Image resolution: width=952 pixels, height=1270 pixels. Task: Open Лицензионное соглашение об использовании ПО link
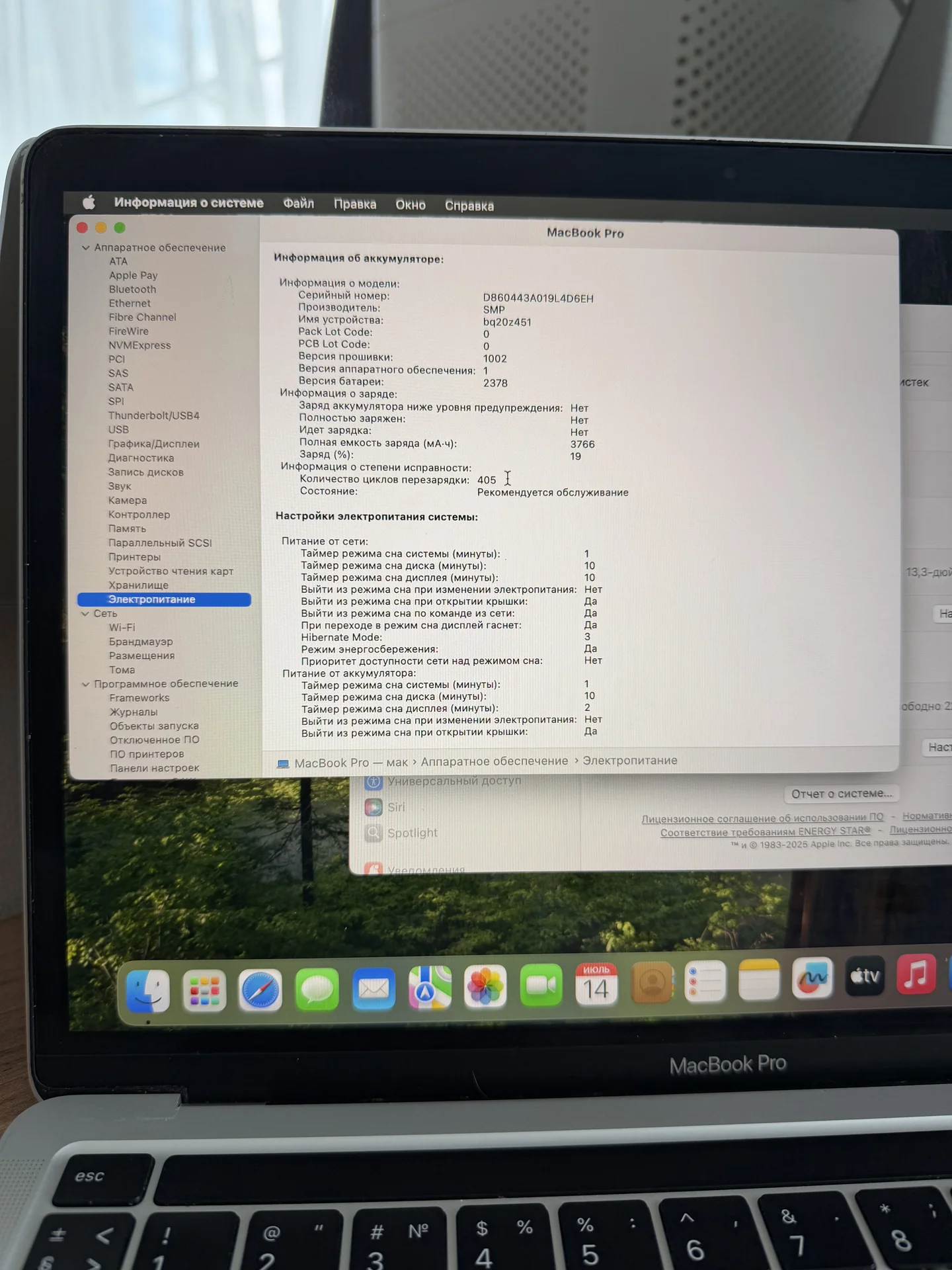pyautogui.click(x=762, y=818)
